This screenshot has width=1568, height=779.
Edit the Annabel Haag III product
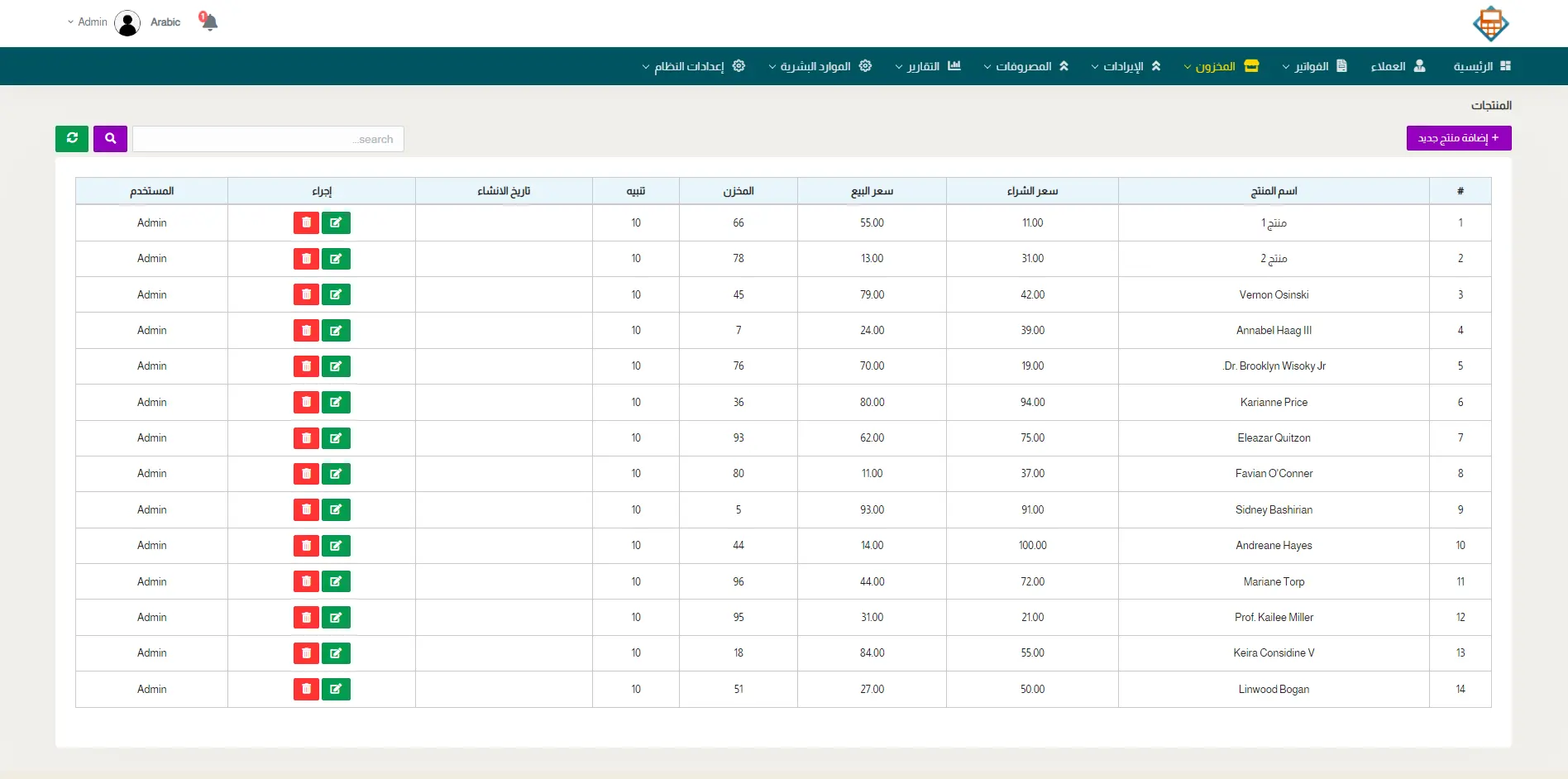336,331
